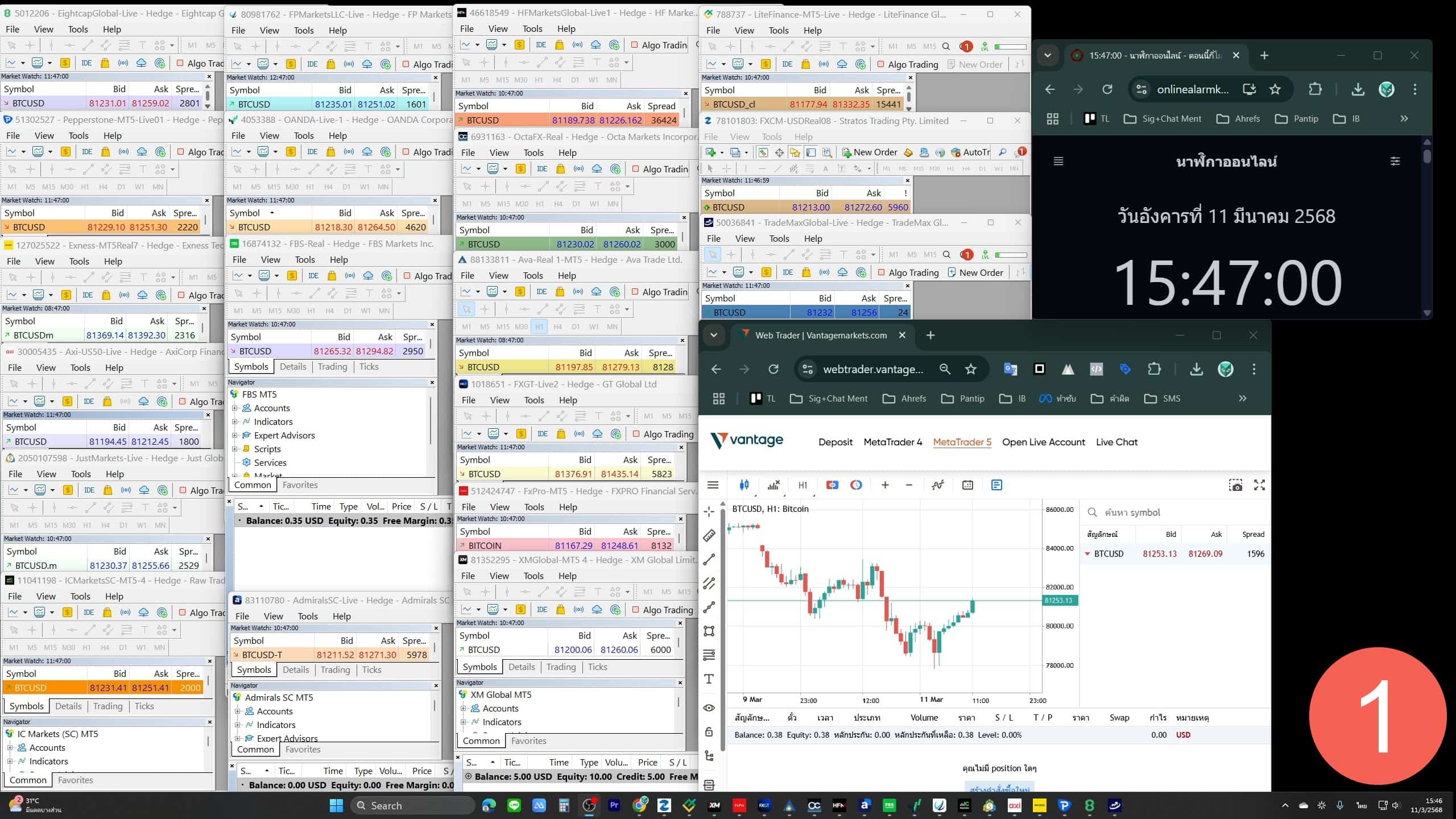The image size is (1456, 819).
Task: Click New Order in TradeMax window
Action: [x=975, y=272]
